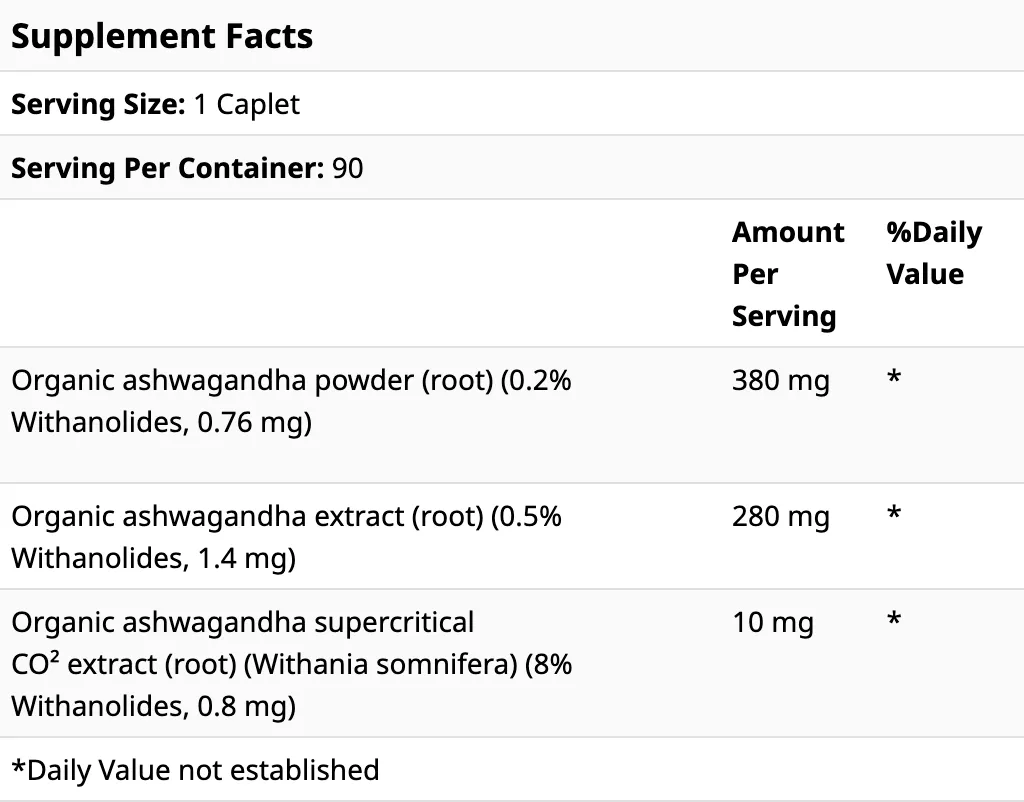
Task: Click the 380 mg amount
Action: pyautogui.click(x=780, y=381)
